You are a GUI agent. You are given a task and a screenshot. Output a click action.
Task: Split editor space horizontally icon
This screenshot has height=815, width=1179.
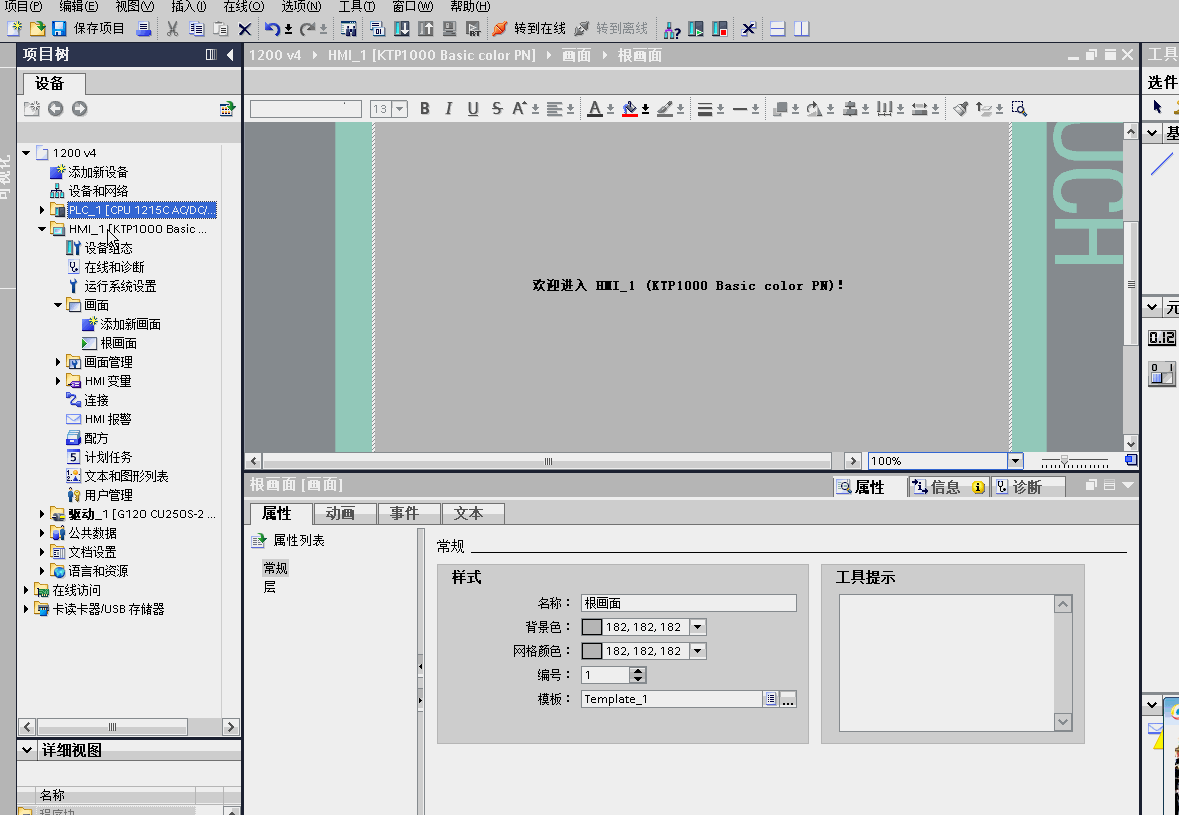pos(777,29)
